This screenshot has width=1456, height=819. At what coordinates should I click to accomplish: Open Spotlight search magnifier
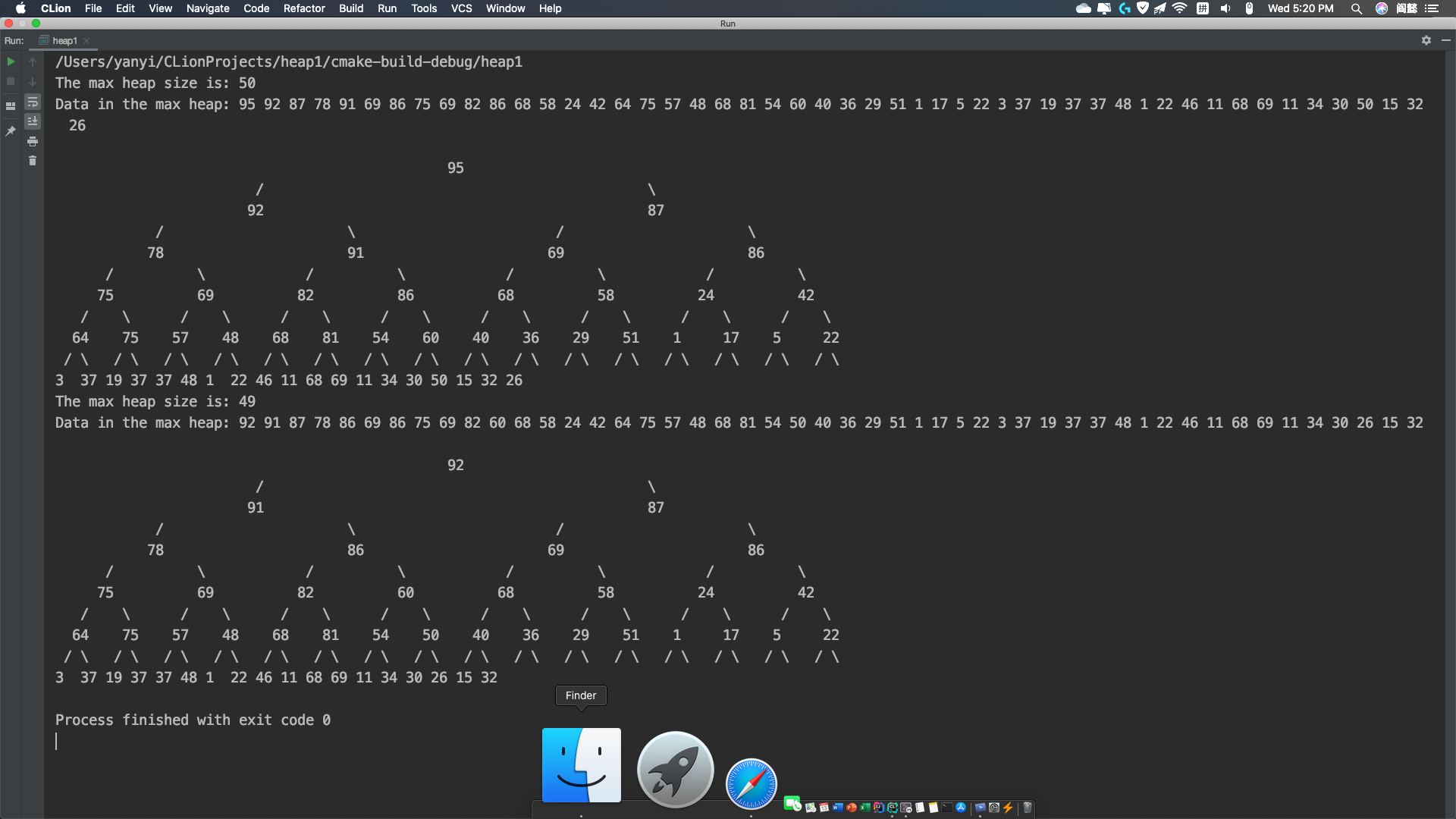(x=1357, y=8)
